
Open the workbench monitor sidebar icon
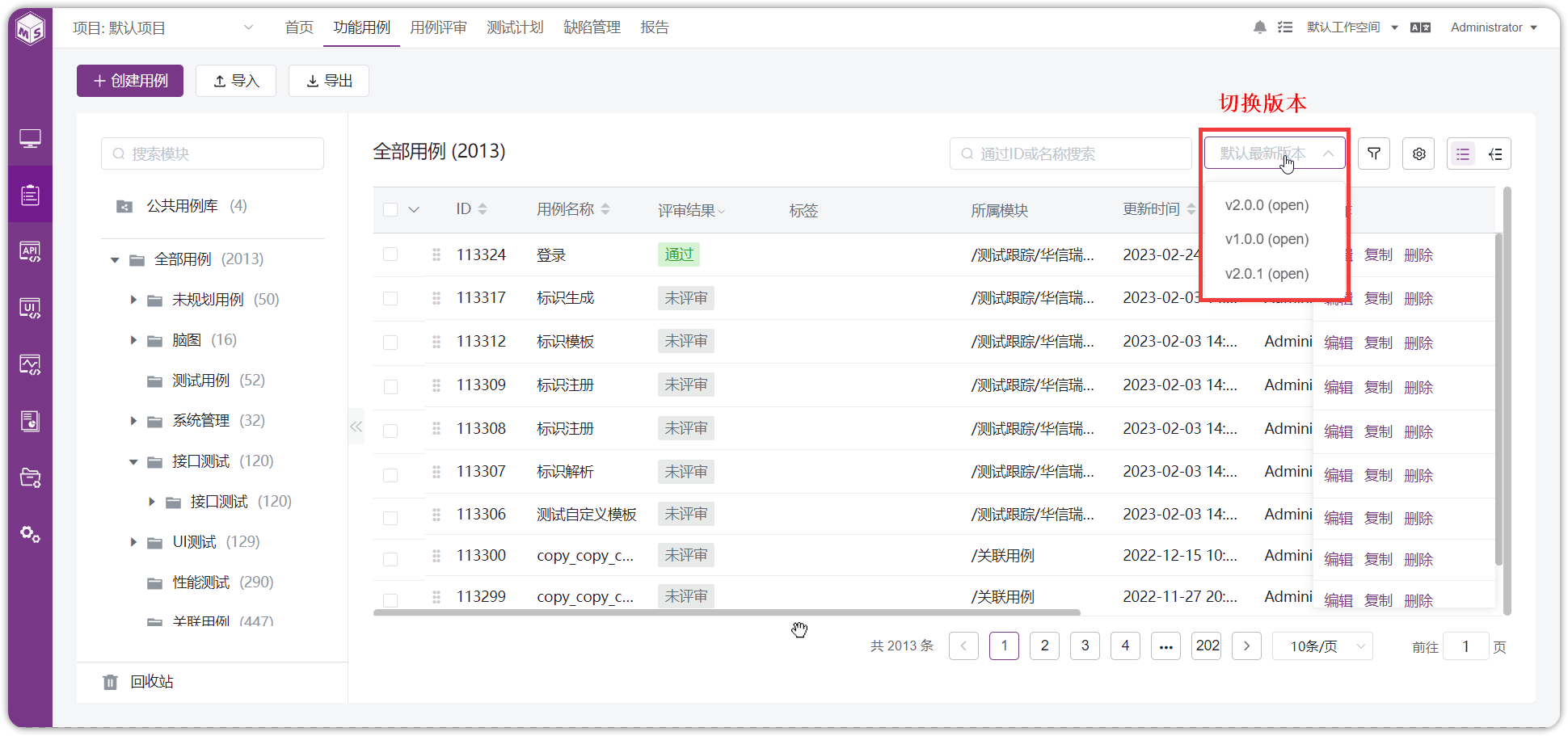[x=31, y=139]
